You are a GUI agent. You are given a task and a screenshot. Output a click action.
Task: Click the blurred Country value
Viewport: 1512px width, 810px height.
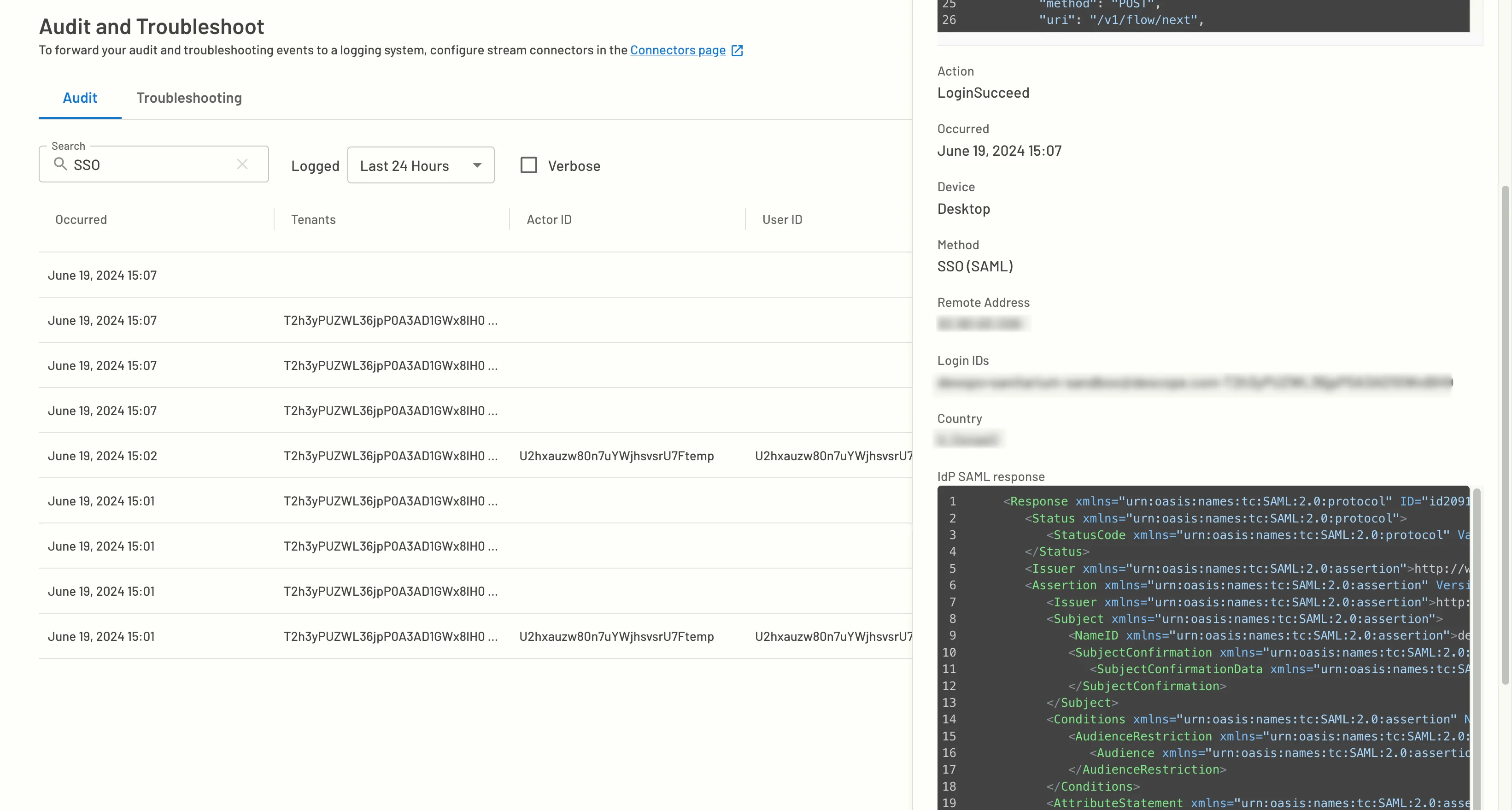967,440
